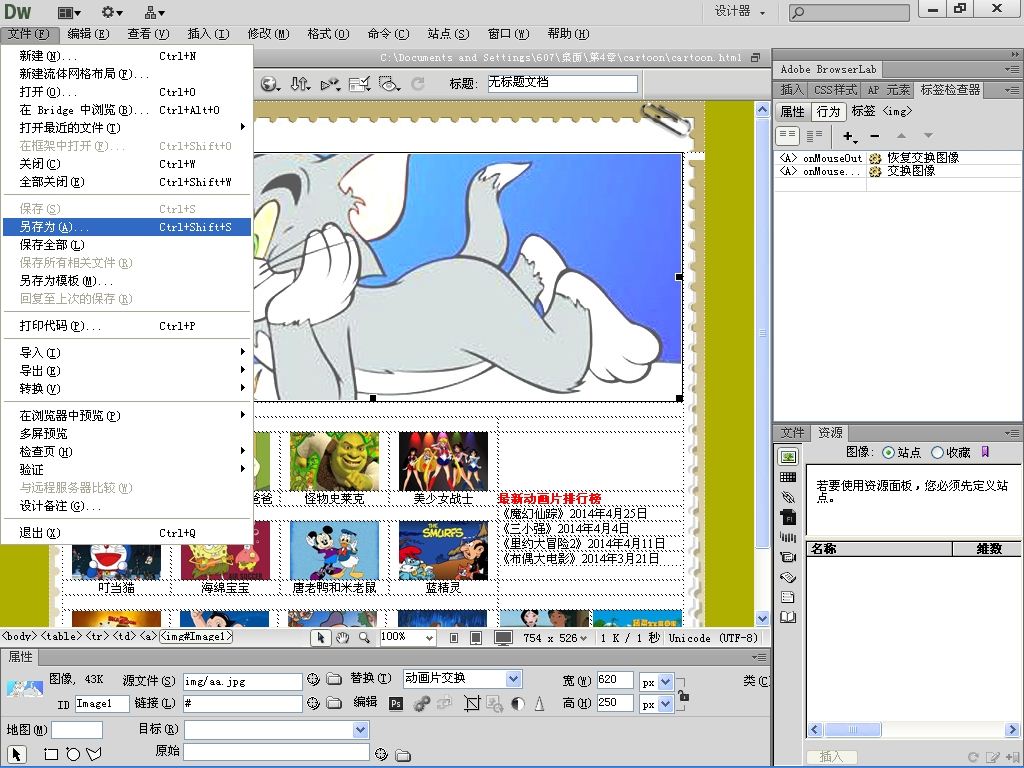The width and height of the screenshot is (1024, 768).
Task: Open the 插入 menu in menu bar
Action: coord(208,34)
